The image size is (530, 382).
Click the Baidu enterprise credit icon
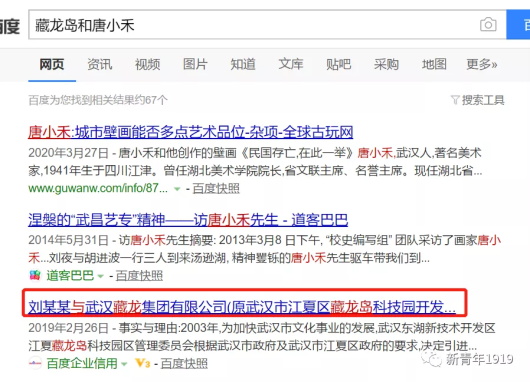click(x=35, y=363)
